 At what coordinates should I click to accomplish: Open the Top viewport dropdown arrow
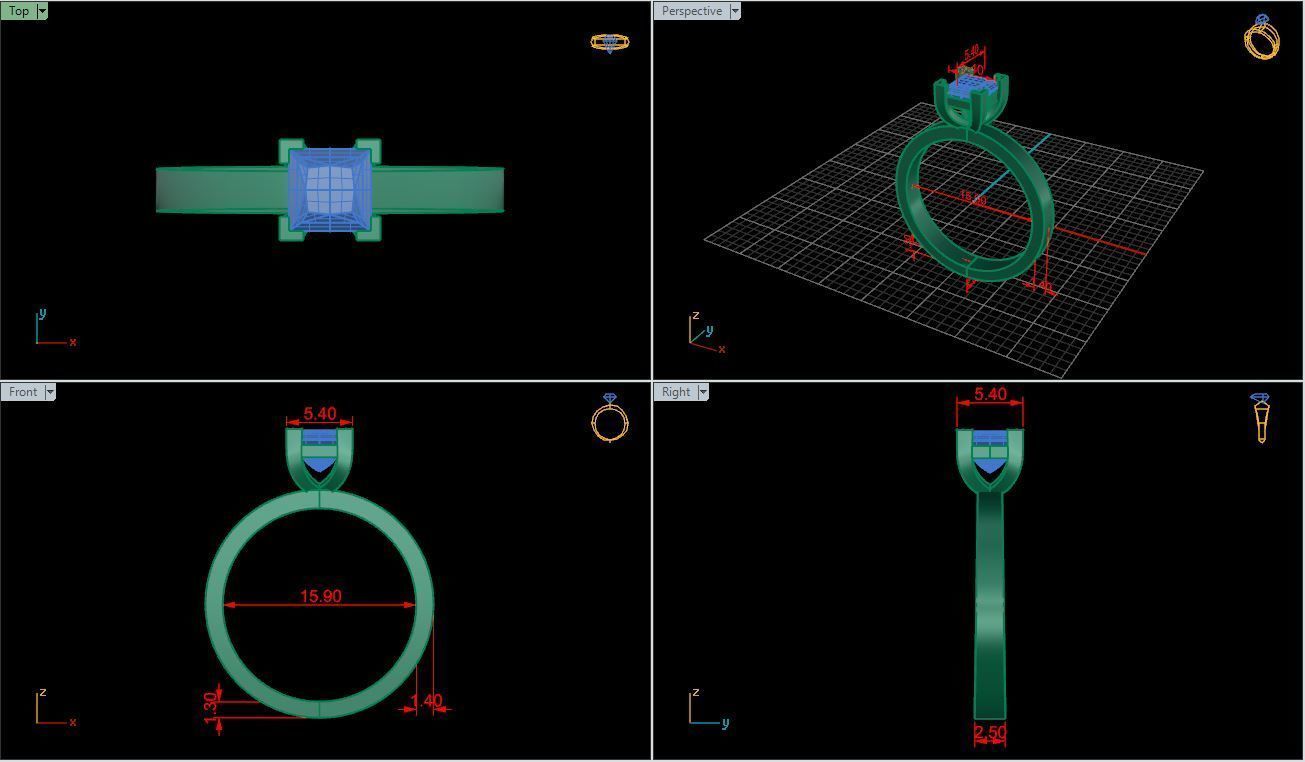click(x=42, y=11)
